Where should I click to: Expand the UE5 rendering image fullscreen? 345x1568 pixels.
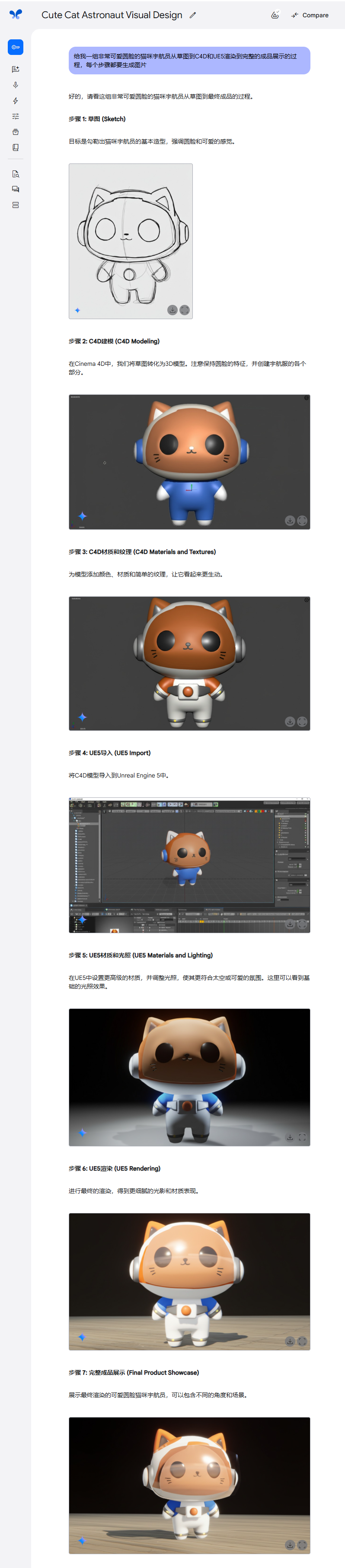pyautogui.click(x=302, y=1341)
